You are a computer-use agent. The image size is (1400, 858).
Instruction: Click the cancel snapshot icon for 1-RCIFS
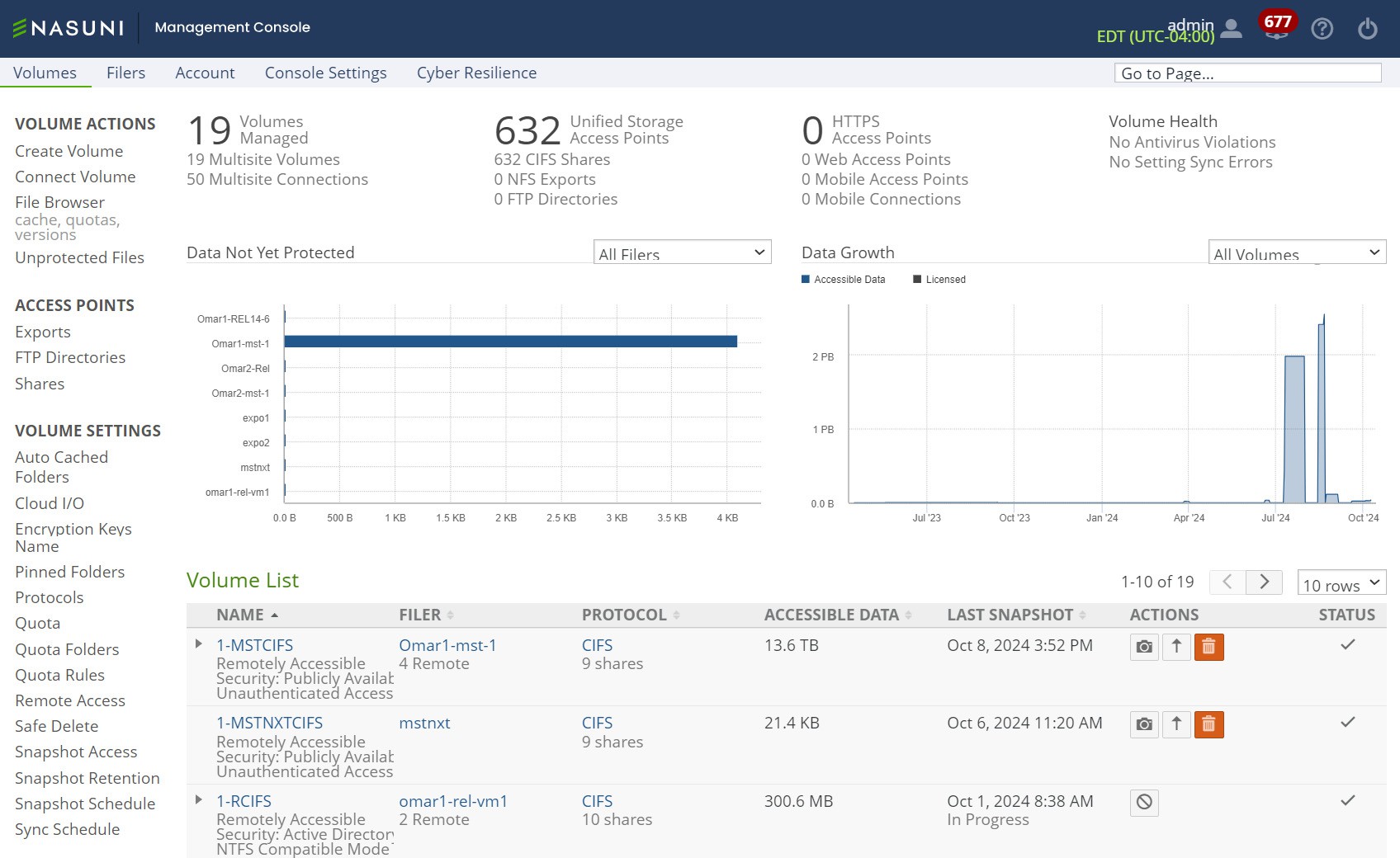point(1144,802)
